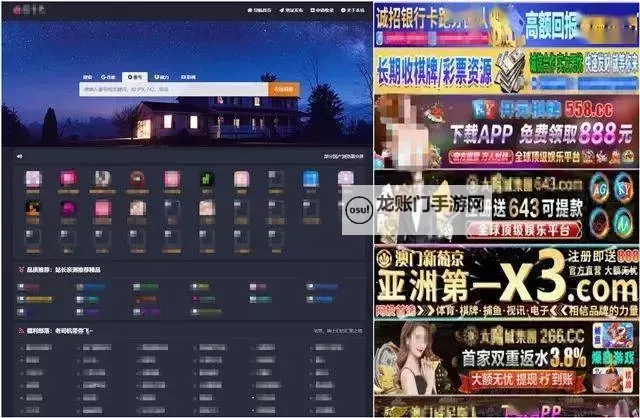The image size is (640, 418).
Task: Open the green-on-black site icon in the grid
Action: point(207,179)
